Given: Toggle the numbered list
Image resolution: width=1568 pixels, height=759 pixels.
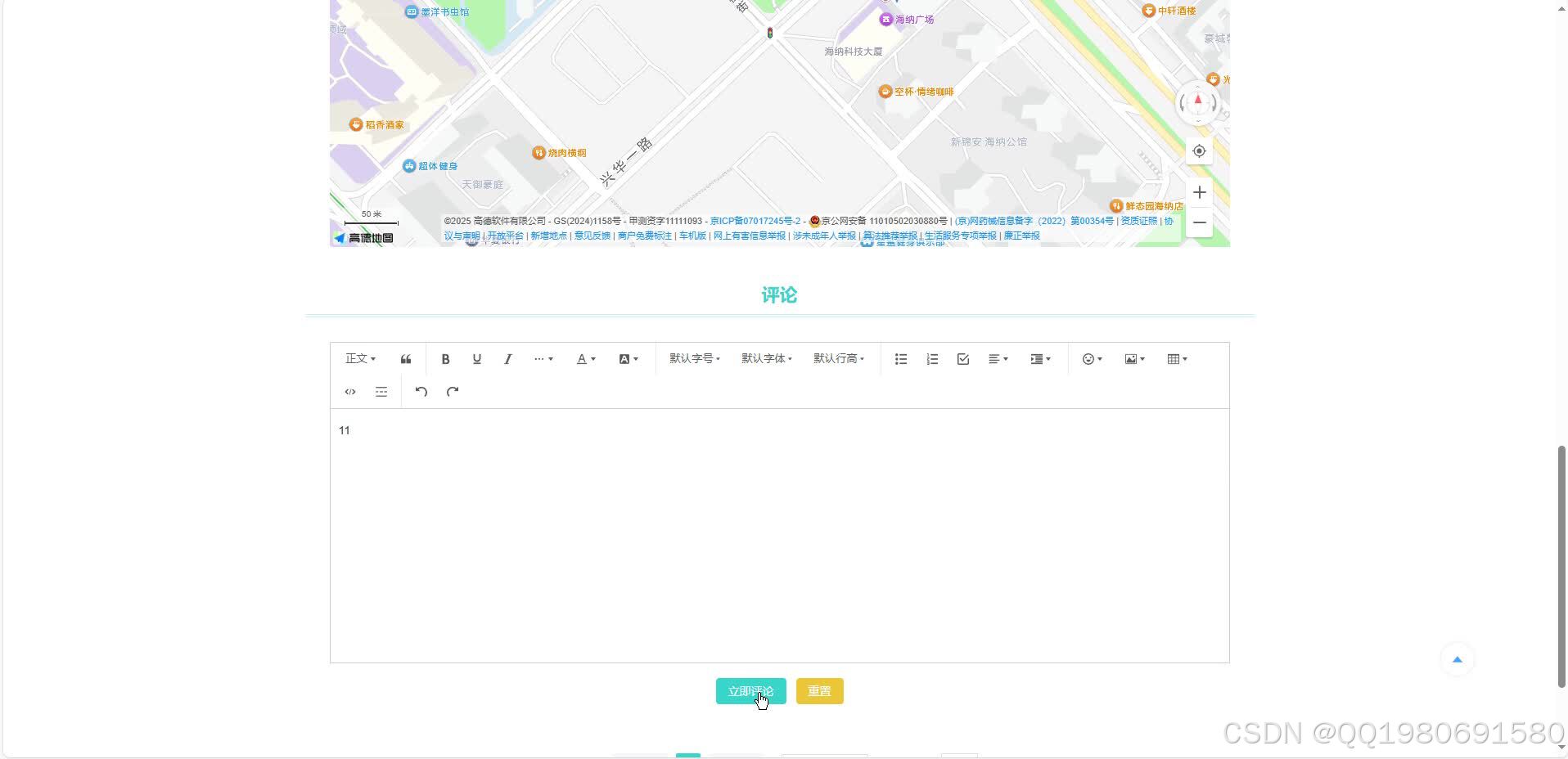Looking at the screenshot, I should click(x=930, y=358).
